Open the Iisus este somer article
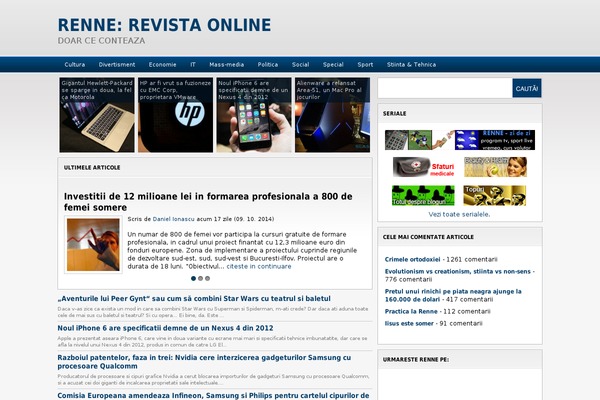 point(409,323)
